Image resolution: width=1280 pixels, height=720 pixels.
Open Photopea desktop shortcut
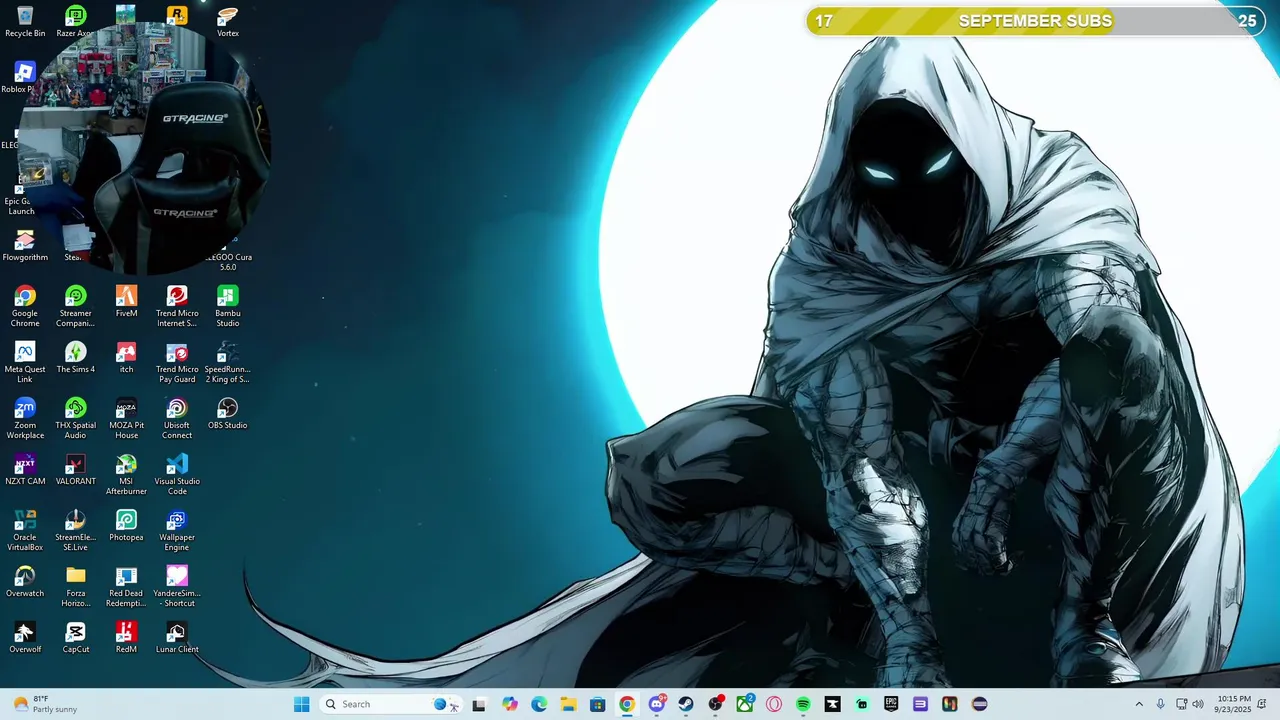point(126,525)
